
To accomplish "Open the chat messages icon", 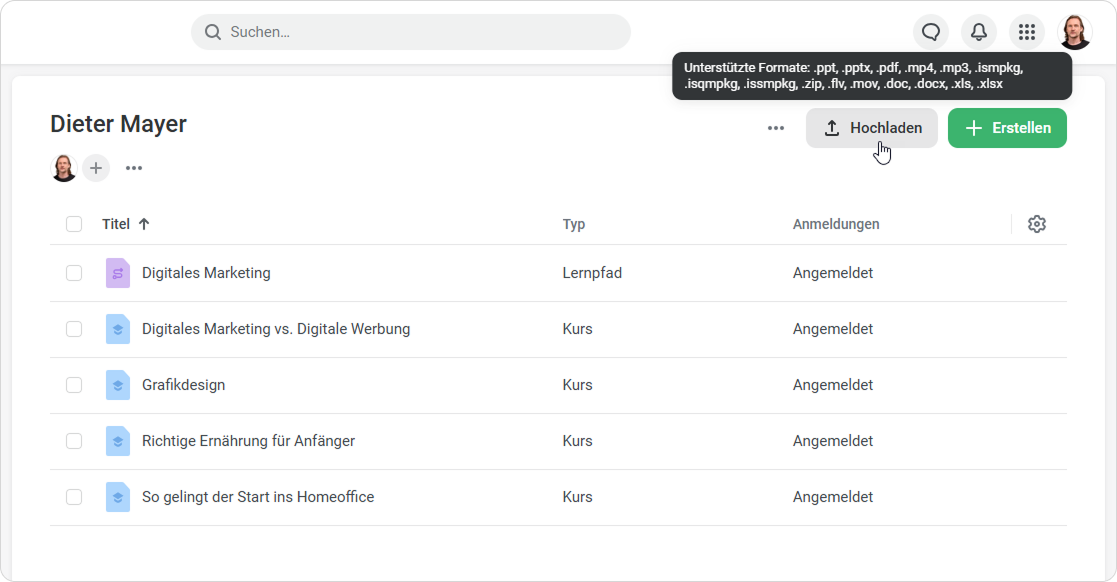I will point(931,32).
